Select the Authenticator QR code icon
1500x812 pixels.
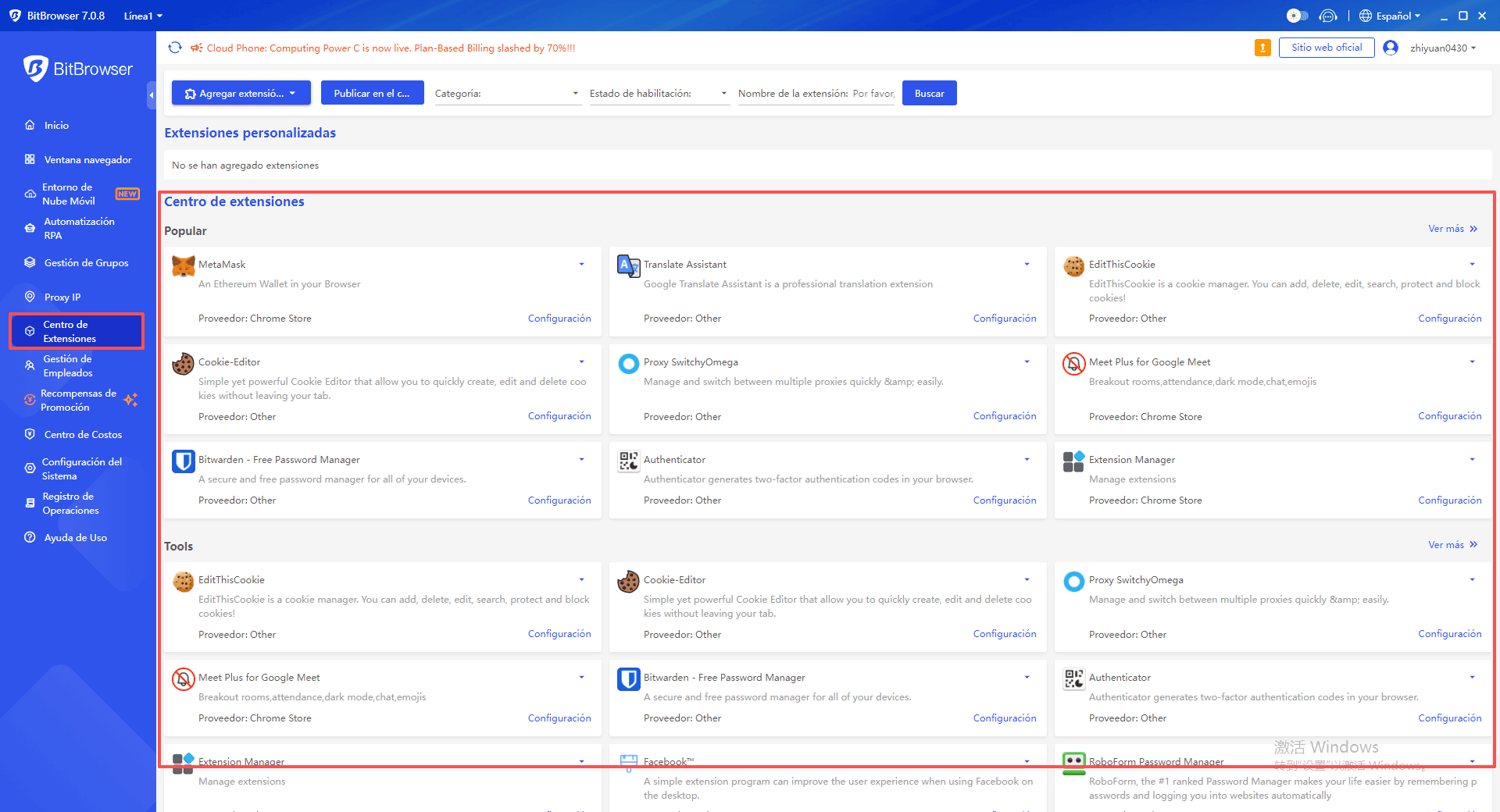pos(628,461)
